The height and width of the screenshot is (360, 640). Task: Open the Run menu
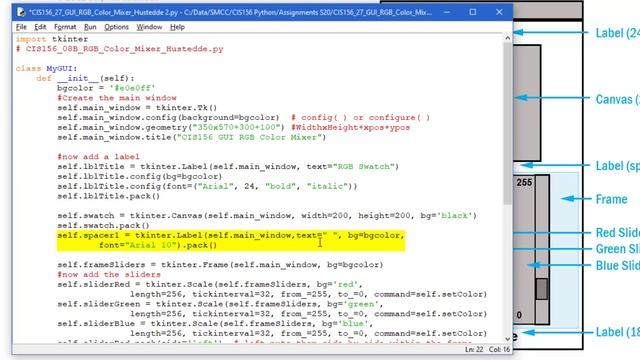point(90,27)
